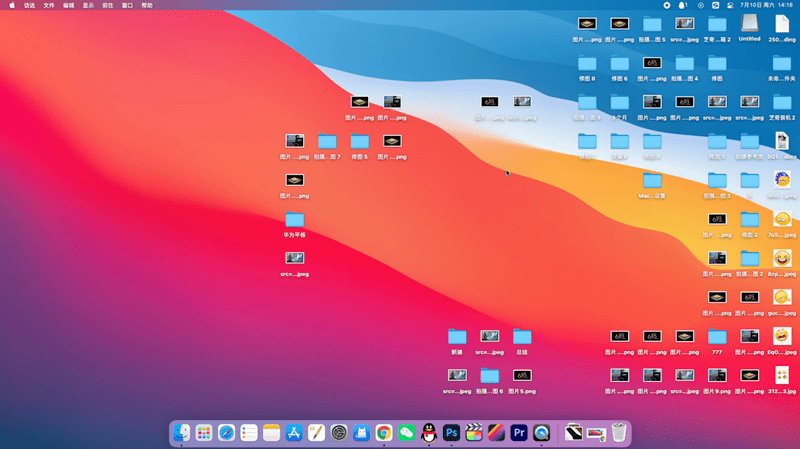Select the 8zp...jpeg emoji image
Image resolution: width=800 pixels, height=449 pixels.
(782, 263)
